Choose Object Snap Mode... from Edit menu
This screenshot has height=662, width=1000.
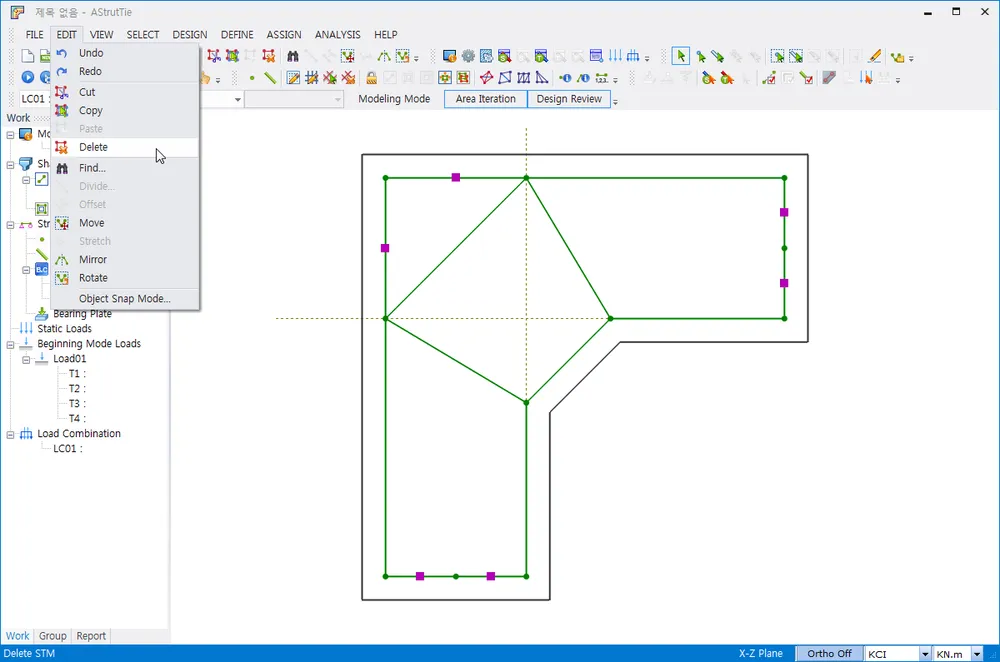[125, 298]
